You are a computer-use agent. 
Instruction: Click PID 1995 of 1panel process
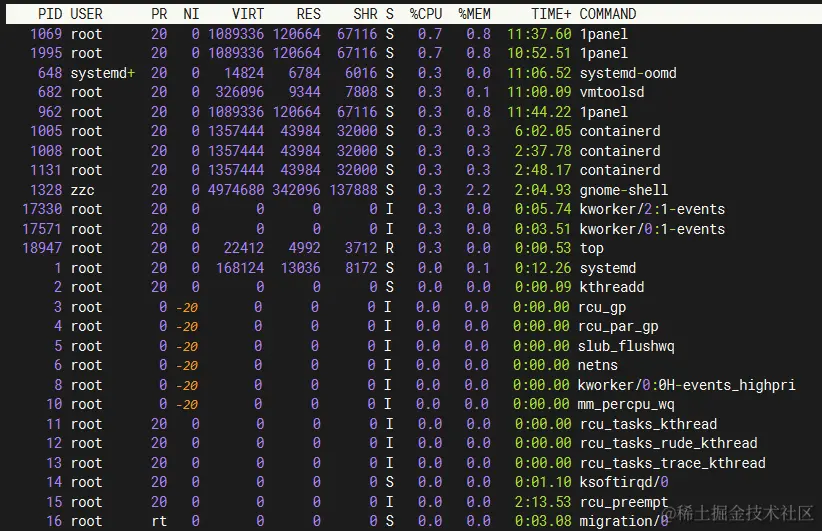46,53
